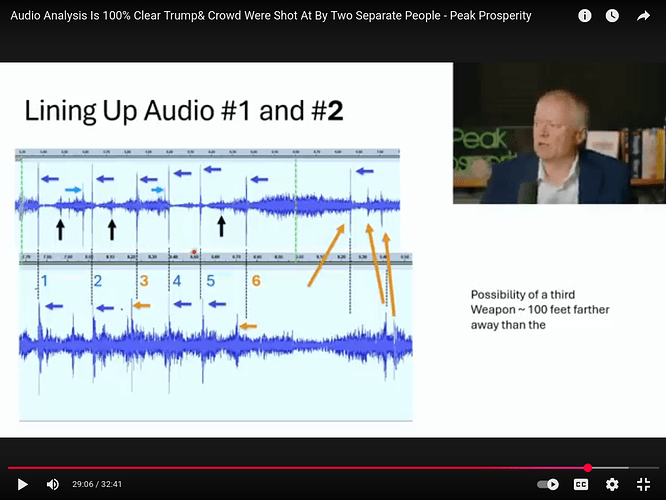Mute the video volume
The image size is (666, 500).
[52, 484]
